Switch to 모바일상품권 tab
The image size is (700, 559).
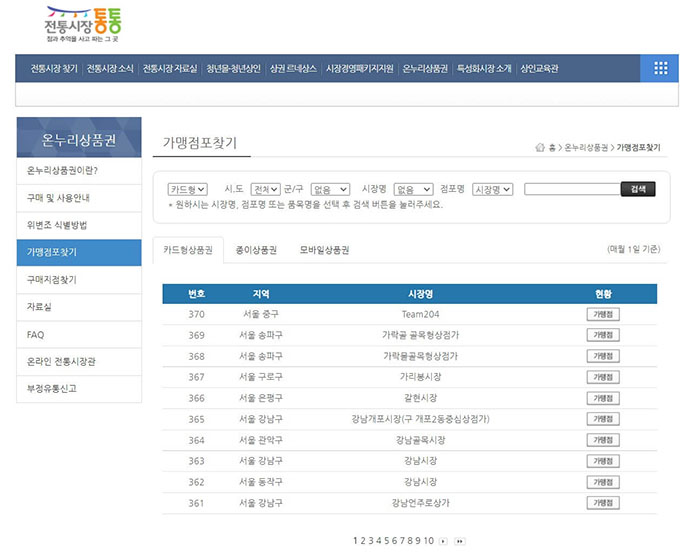[x=325, y=250]
